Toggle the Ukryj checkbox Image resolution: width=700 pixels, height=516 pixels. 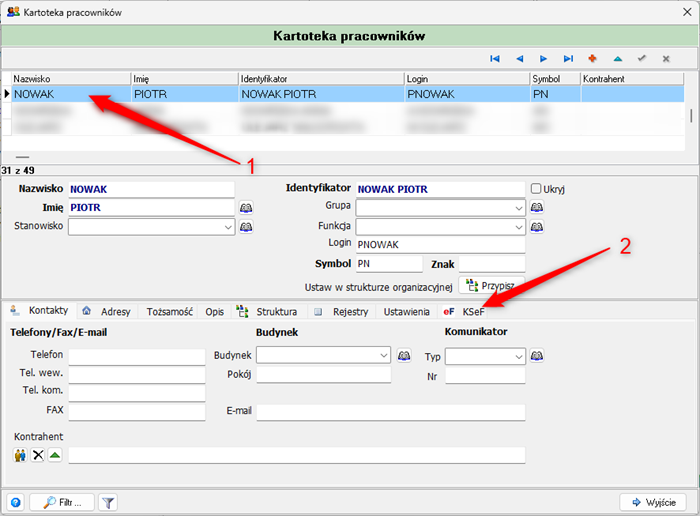(x=537, y=189)
